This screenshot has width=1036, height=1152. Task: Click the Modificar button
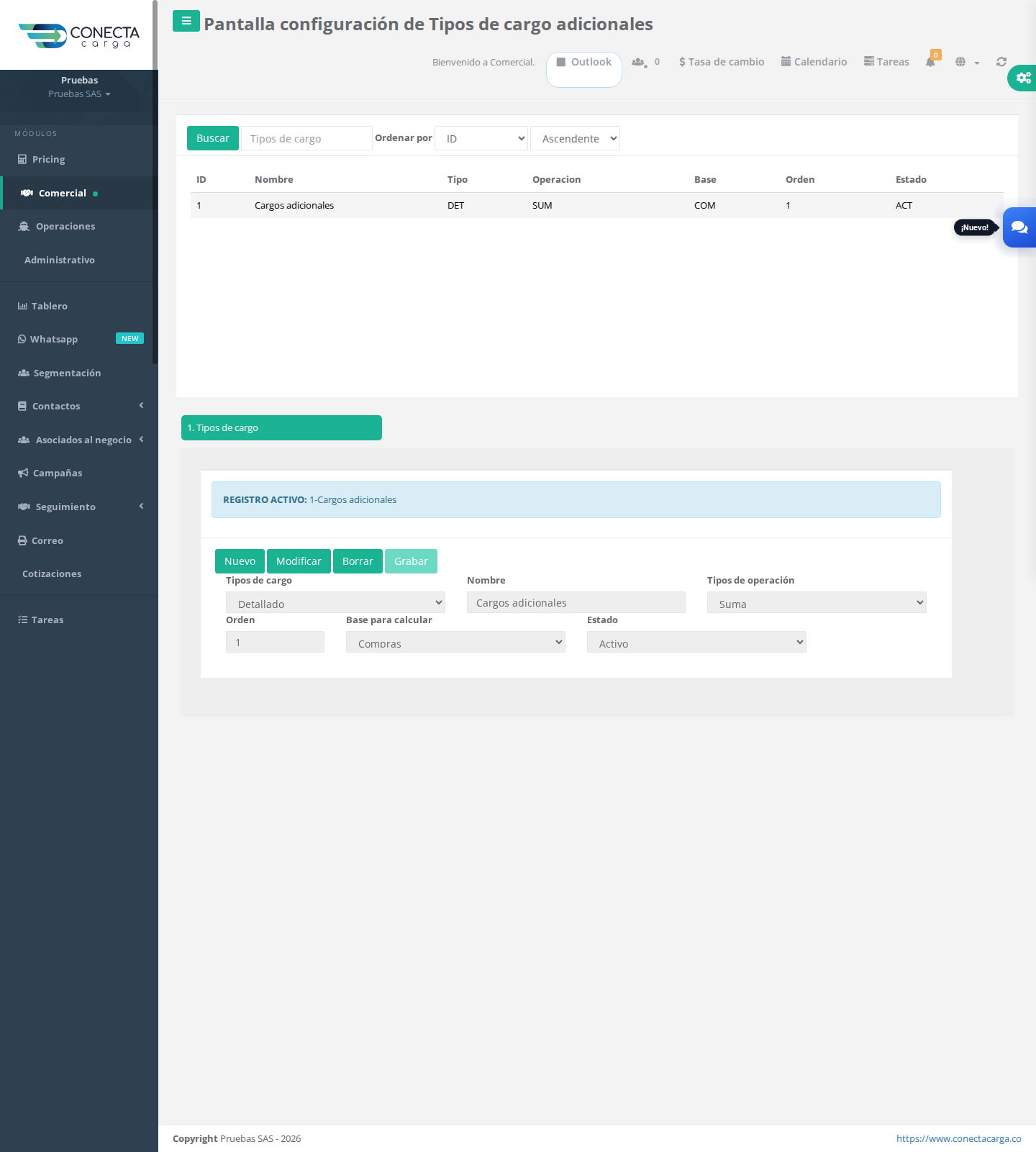coord(299,561)
